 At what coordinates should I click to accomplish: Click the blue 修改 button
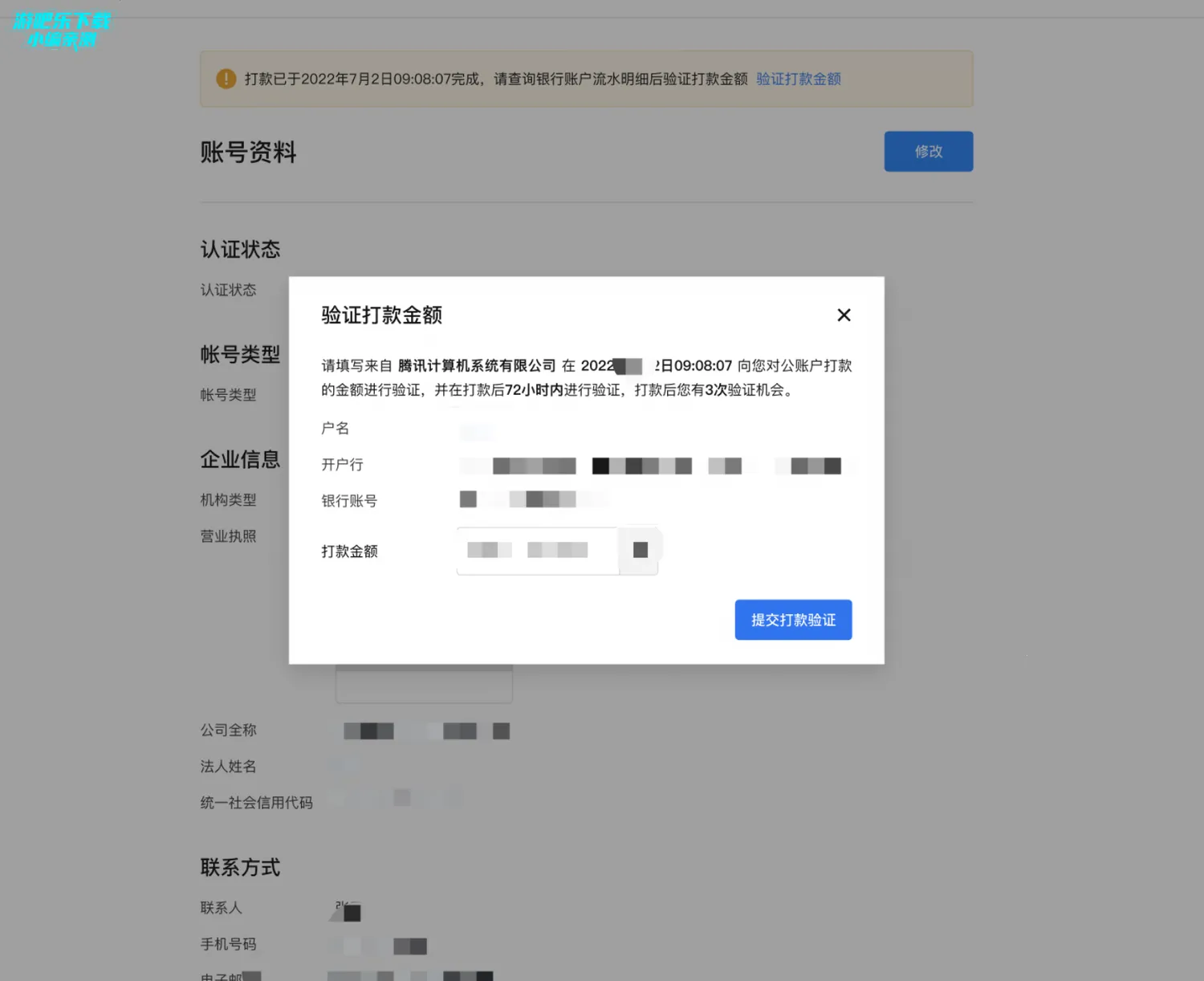[928, 151]
